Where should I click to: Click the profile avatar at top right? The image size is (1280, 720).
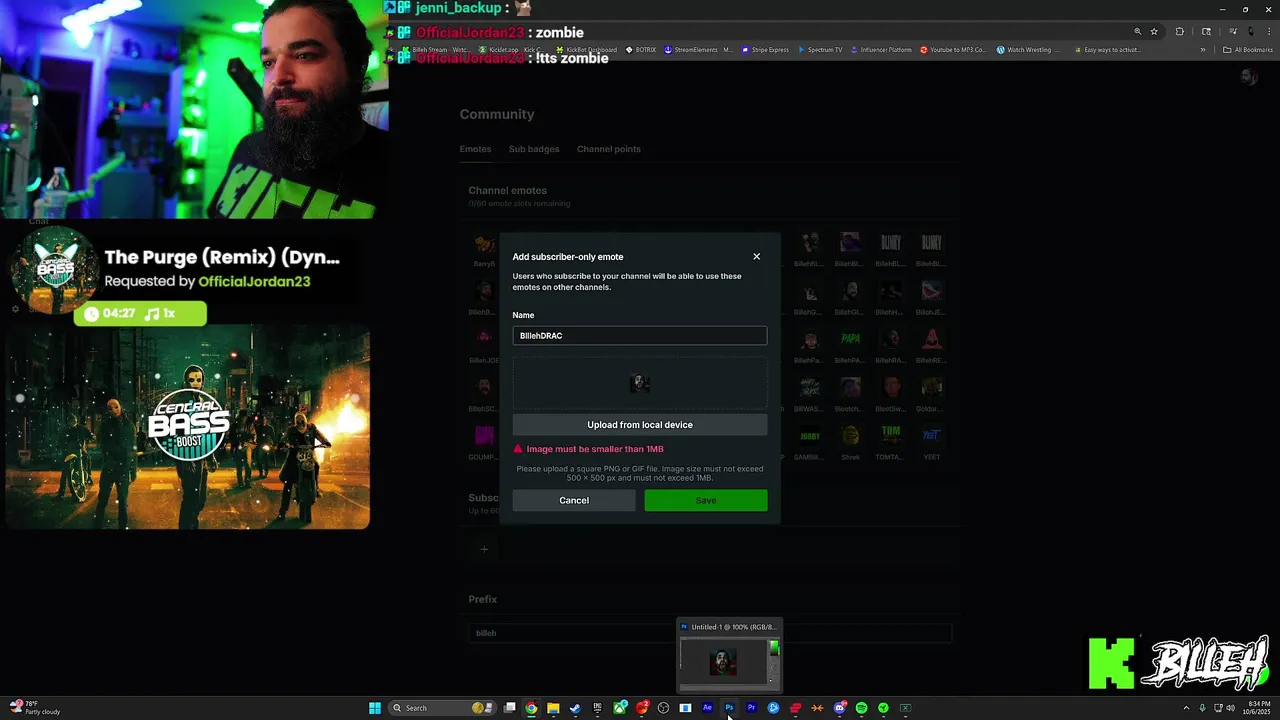1248,77
